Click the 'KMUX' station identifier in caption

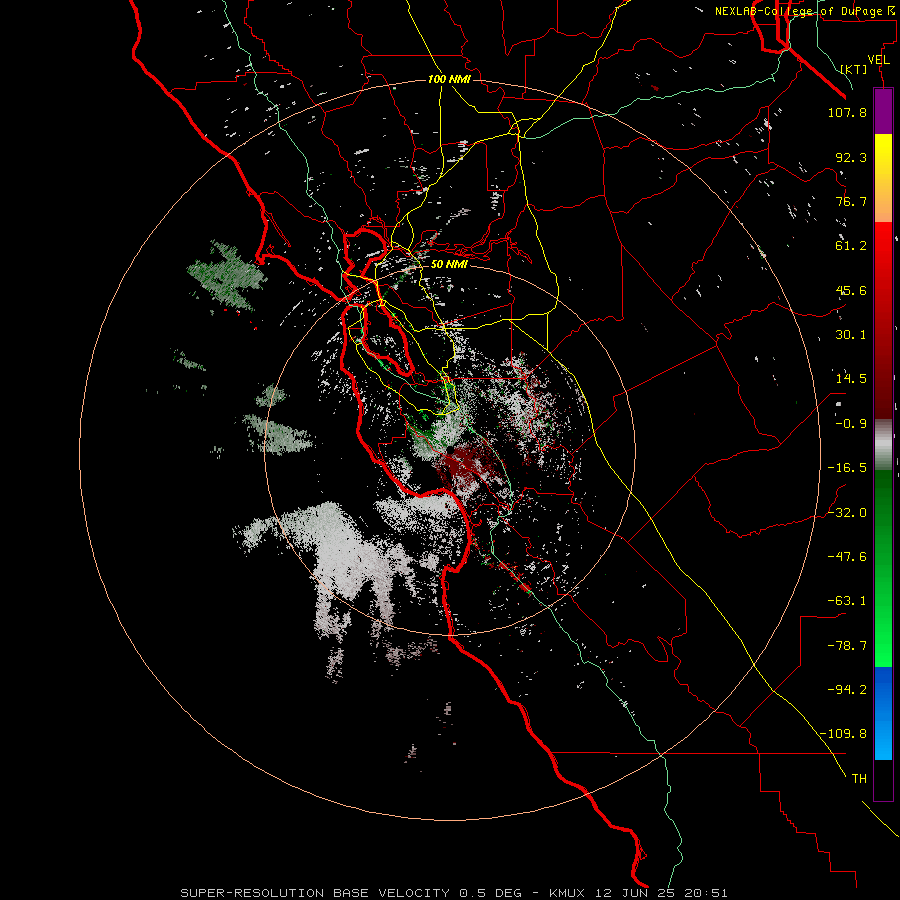tap(567, 893)
